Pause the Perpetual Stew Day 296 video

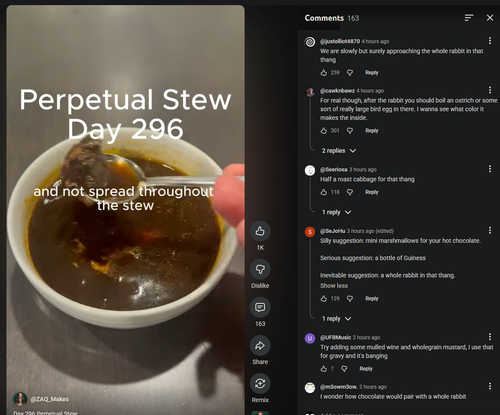pos(125,210)
